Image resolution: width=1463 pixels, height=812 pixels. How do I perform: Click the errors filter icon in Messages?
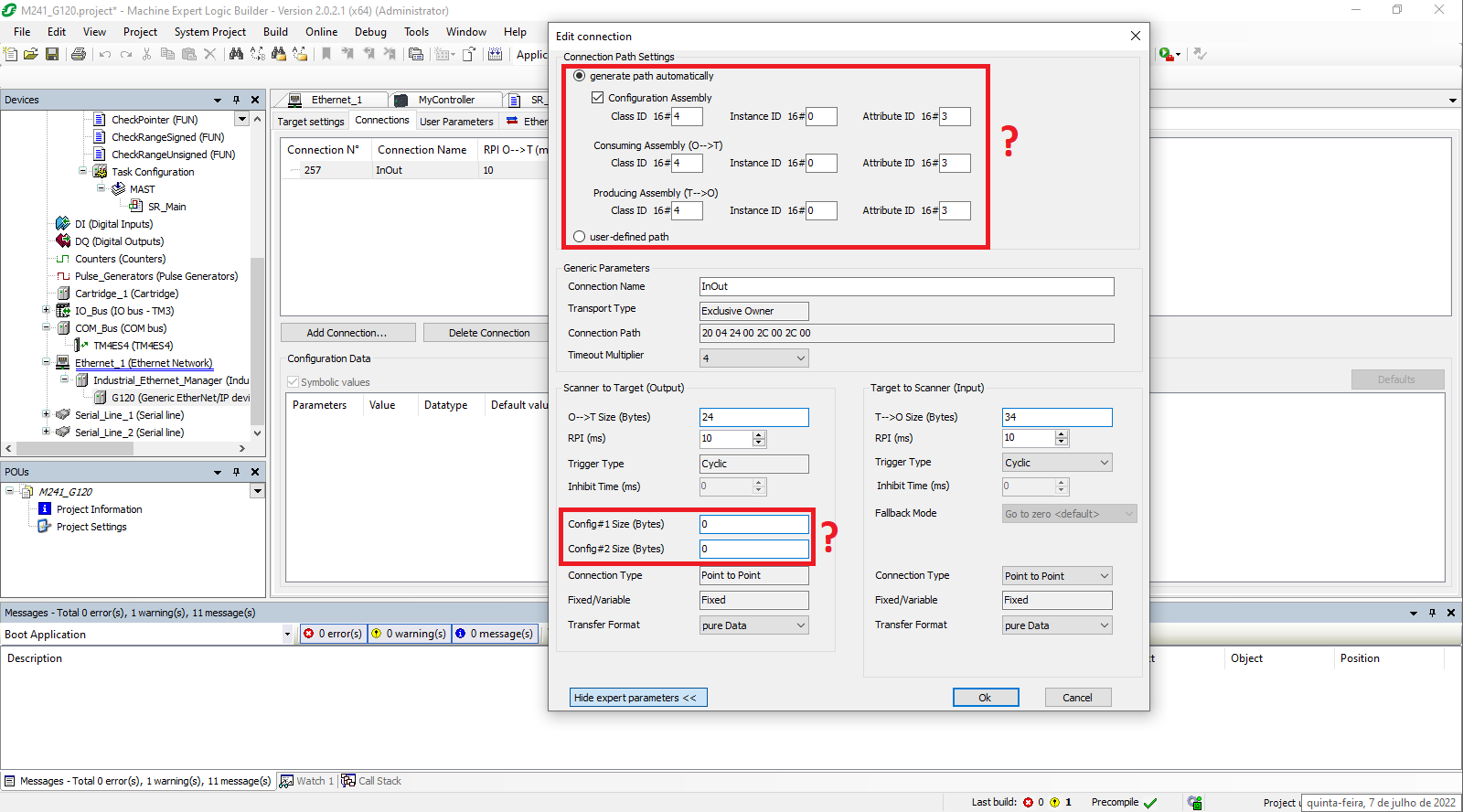click(309, 634)
